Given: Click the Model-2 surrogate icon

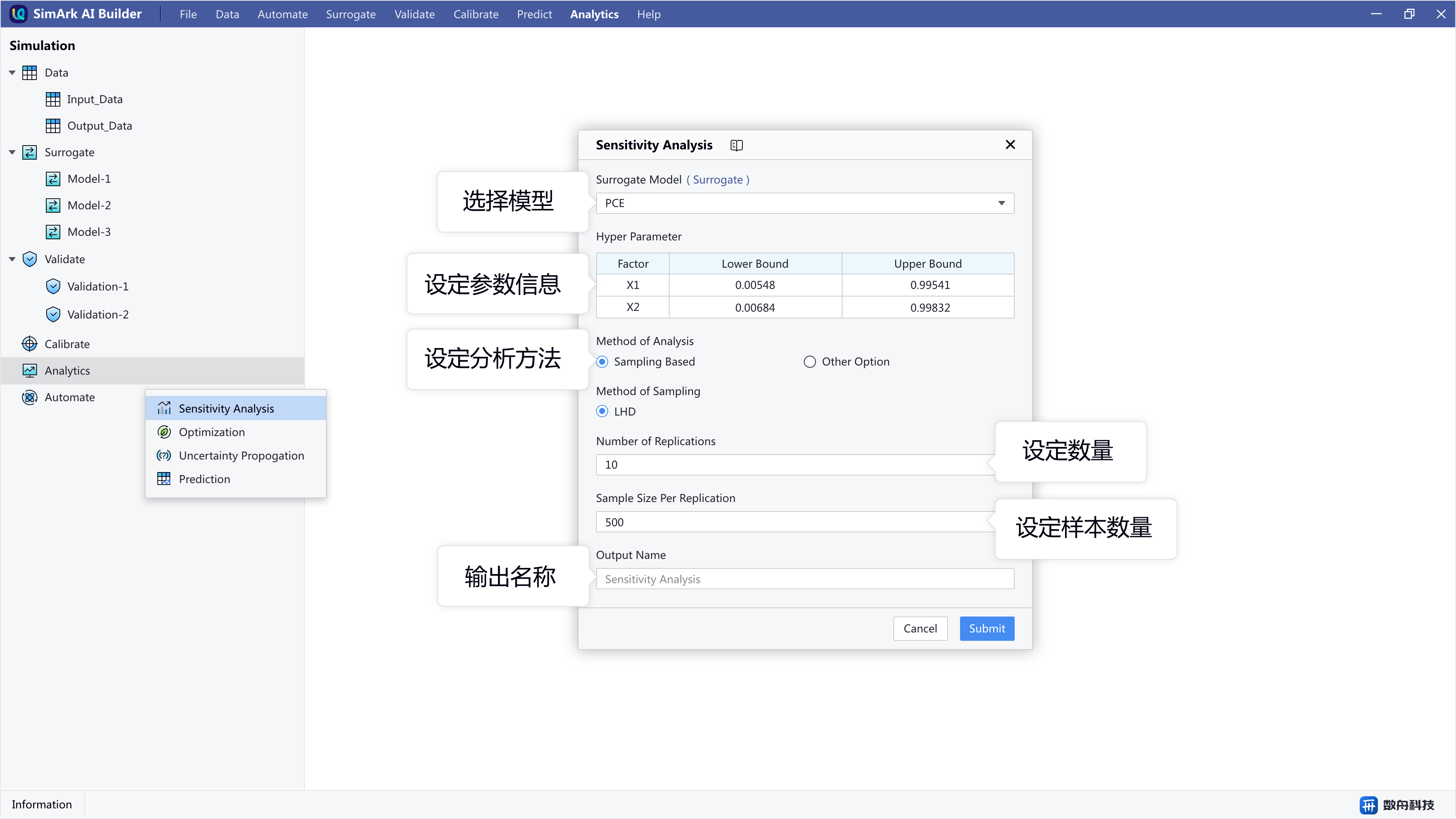Looking at the screenshot, I should [53, 205].
